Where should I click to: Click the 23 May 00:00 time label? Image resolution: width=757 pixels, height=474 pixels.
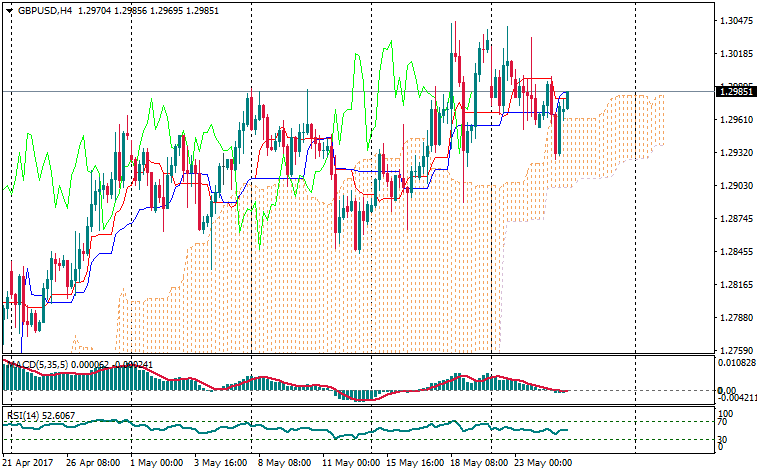pyautogui.click(x=542, y=464)
